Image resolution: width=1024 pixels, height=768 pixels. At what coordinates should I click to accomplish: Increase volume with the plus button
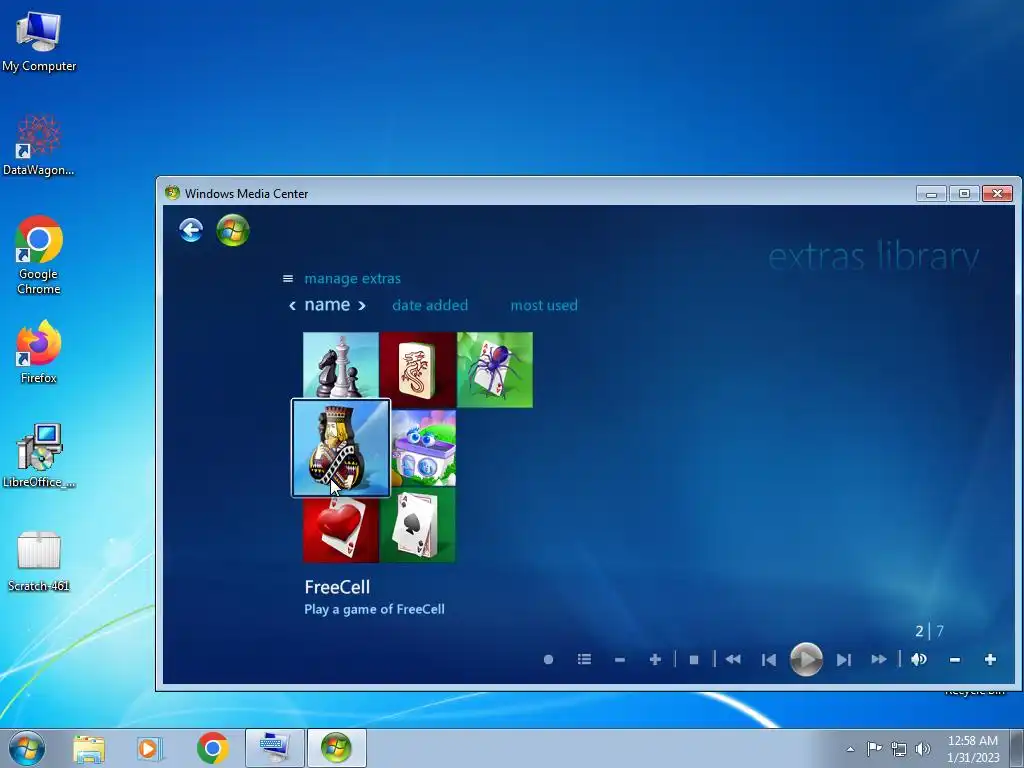click(x=990, y=660)
